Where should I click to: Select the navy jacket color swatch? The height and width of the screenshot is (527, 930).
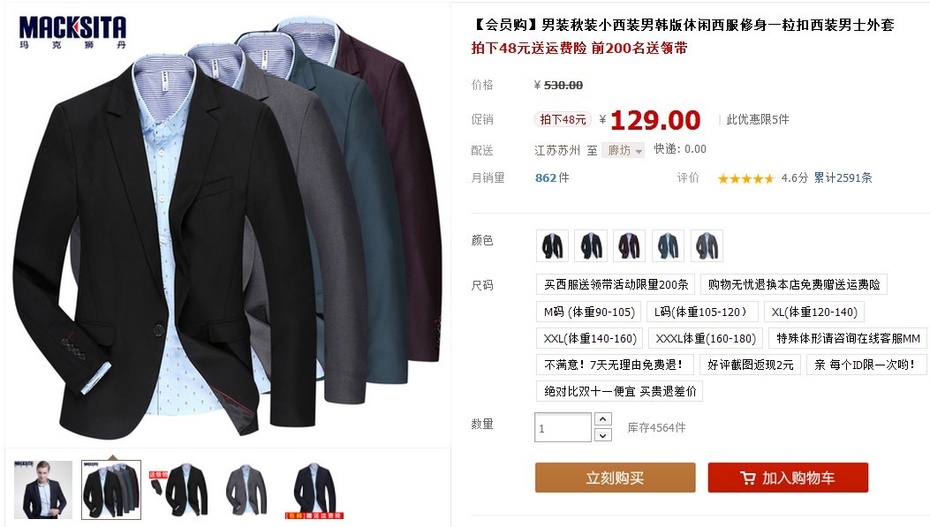tap(591, 245)
